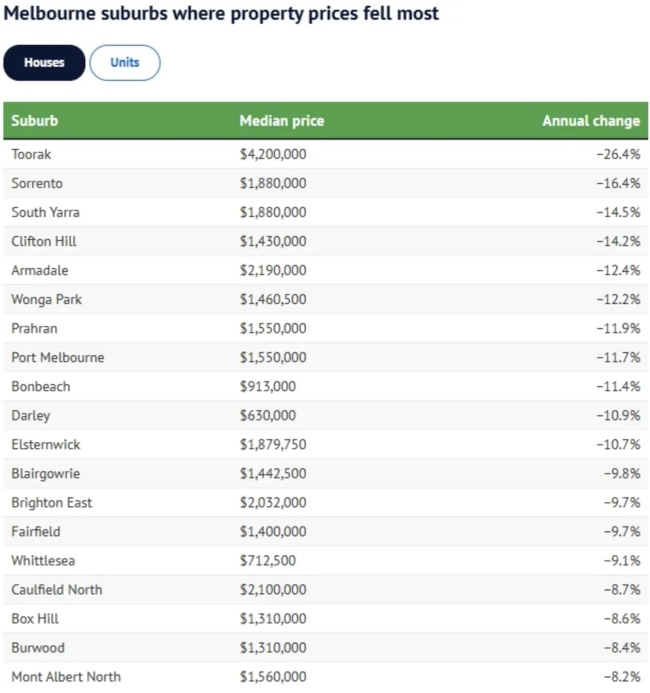The width and height of the screenshot is (650, 693).
Task: Click the Annual change column header
Action: (x=590, y=121)
